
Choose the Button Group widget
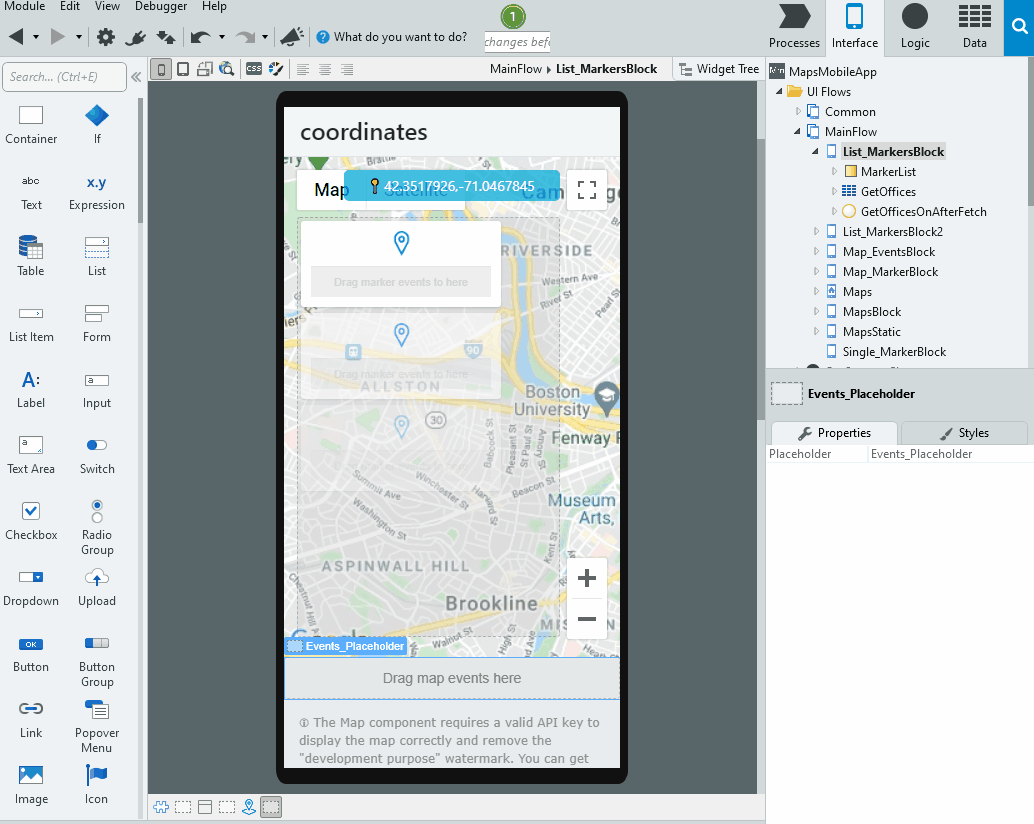(97, 661)
